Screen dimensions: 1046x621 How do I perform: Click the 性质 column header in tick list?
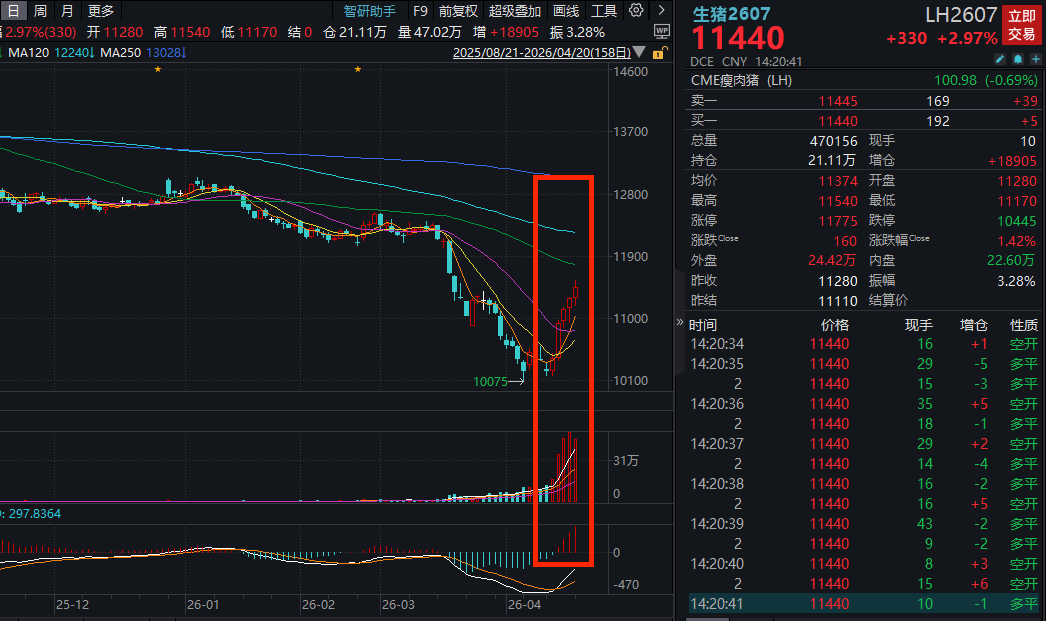(1023, 326)
